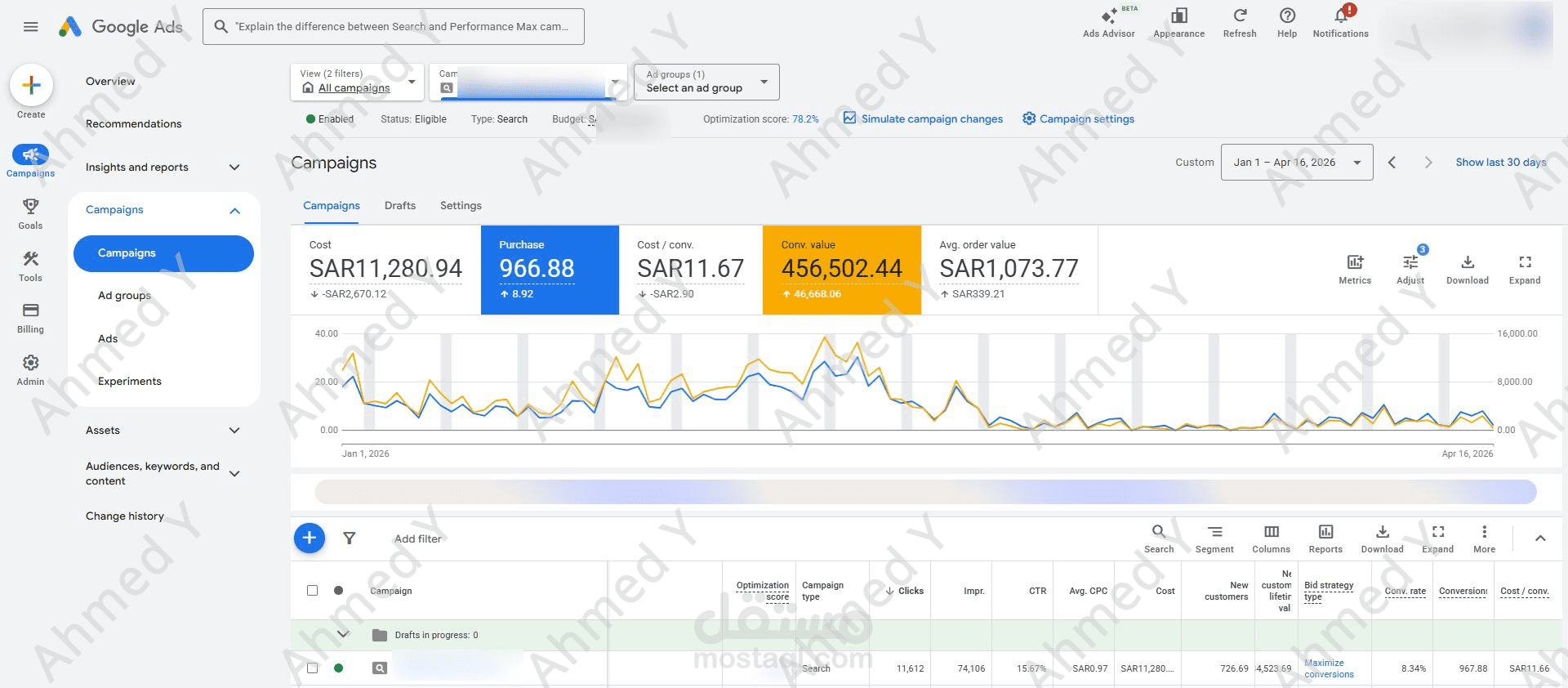The image size is (1568, 688).
Task: Open the Billing section
Action: click(x=30, y=318)
